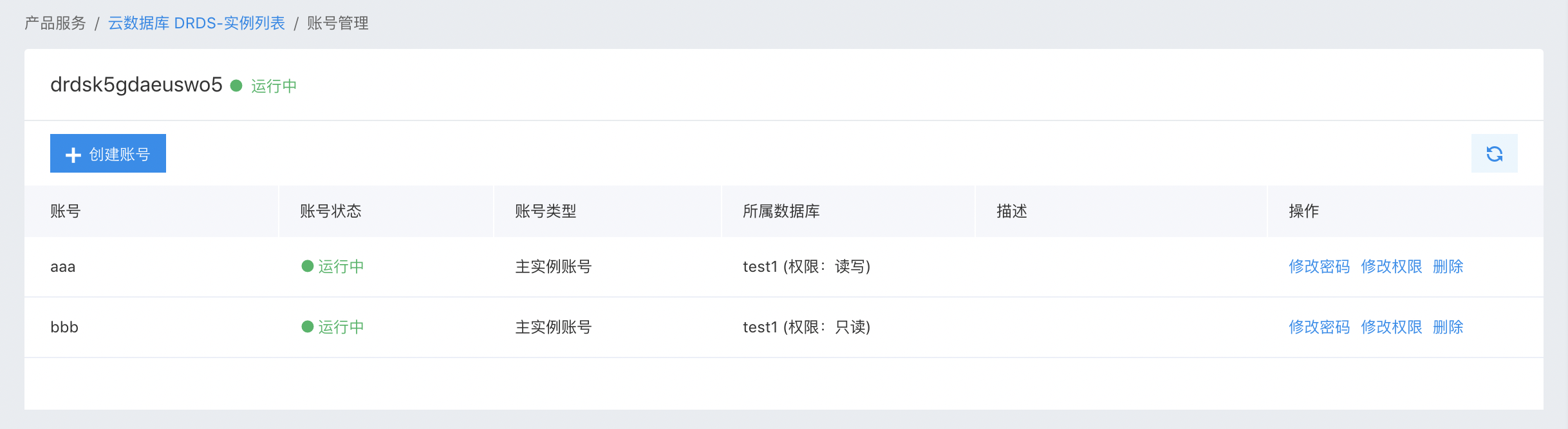
Task: Click the 账号管理 breadcrumb item
Action: [x=338, y=23]
